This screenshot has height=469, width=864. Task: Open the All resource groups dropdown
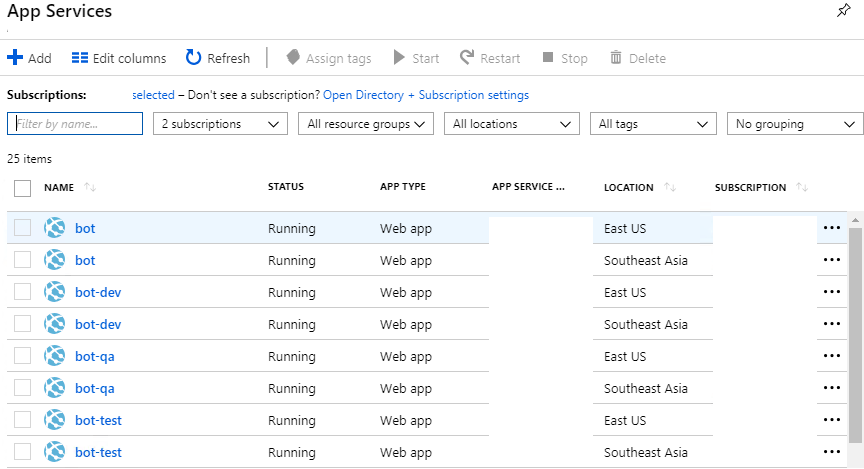pyautogui.click(x=366, y=123)
